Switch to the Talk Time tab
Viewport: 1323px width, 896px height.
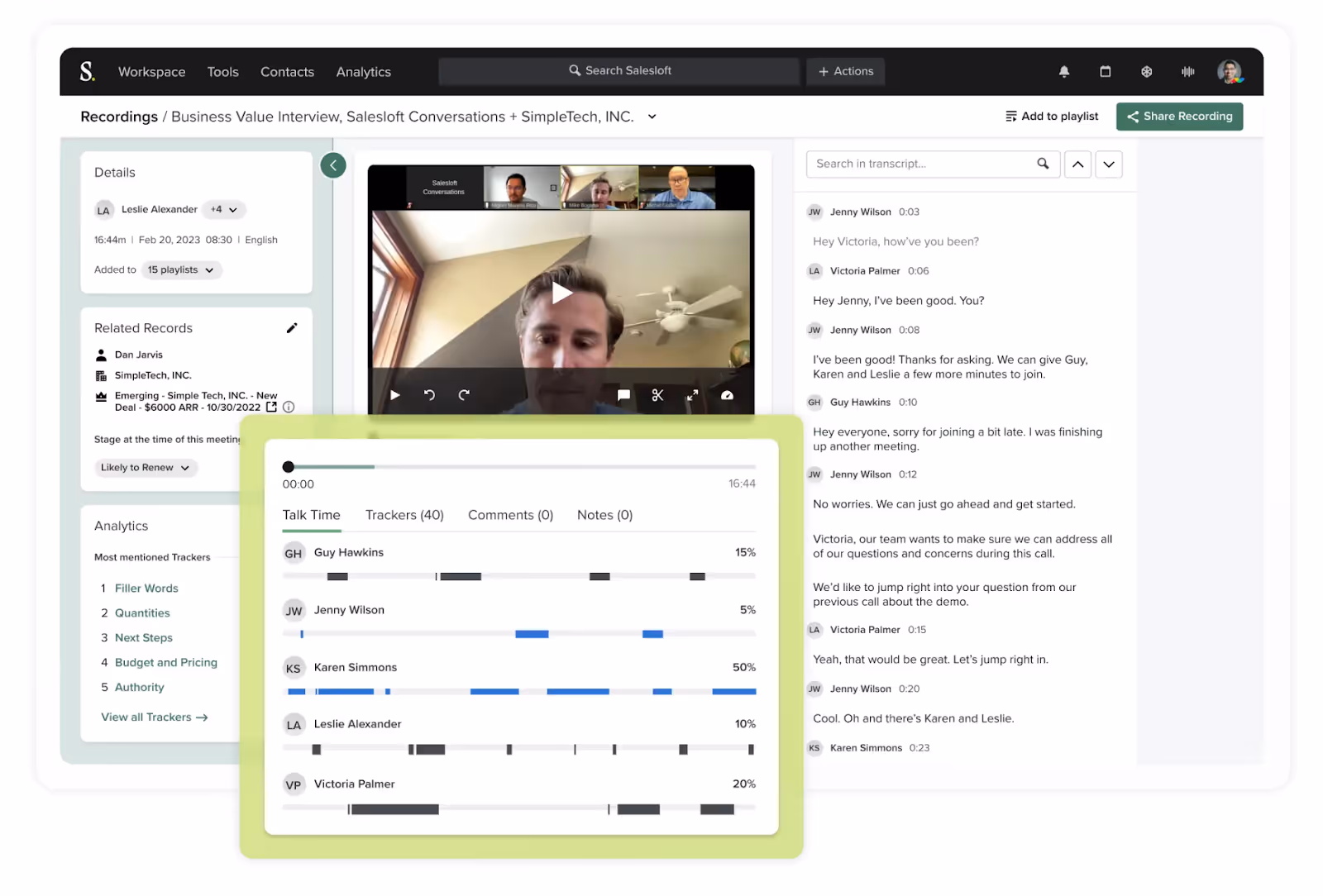(x=312, y=515)
